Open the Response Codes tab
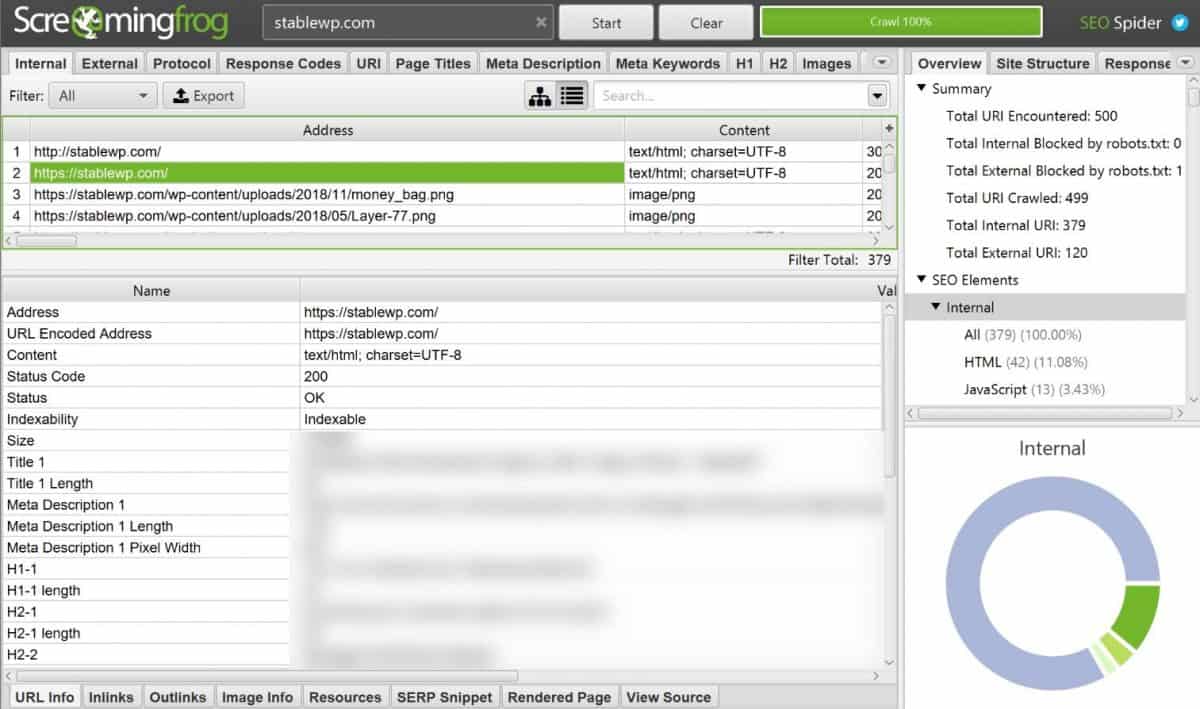This screenshot has width=1200, height=709. tap(283, 63)
